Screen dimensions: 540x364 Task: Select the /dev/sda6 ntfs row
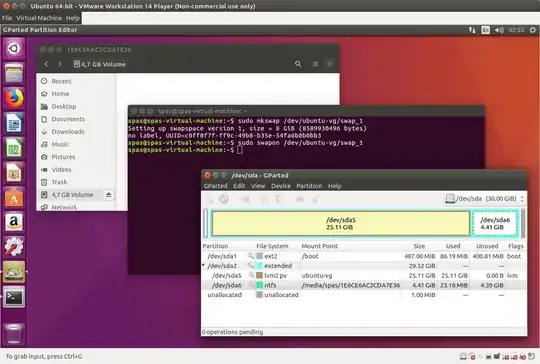(x=364, y=285)
